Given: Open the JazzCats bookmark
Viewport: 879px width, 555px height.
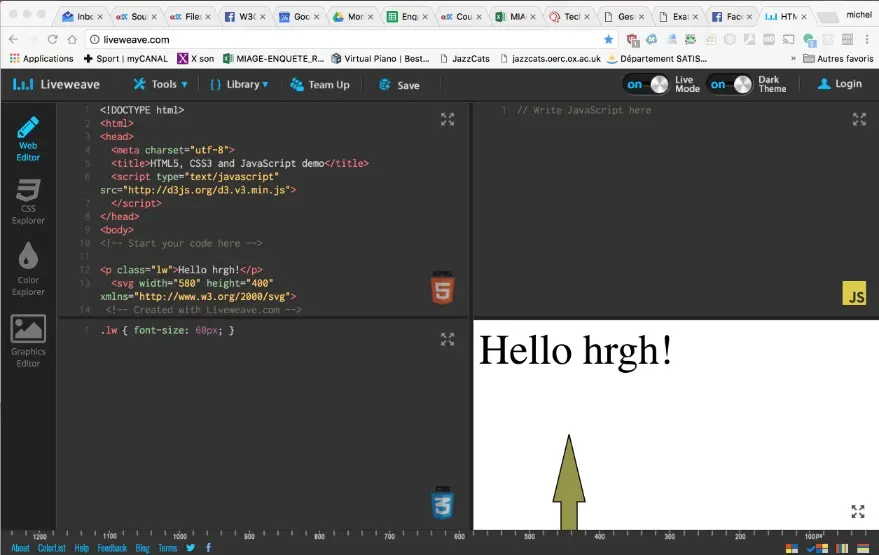Looking at the screenshot, I should [x=464, y=58].
